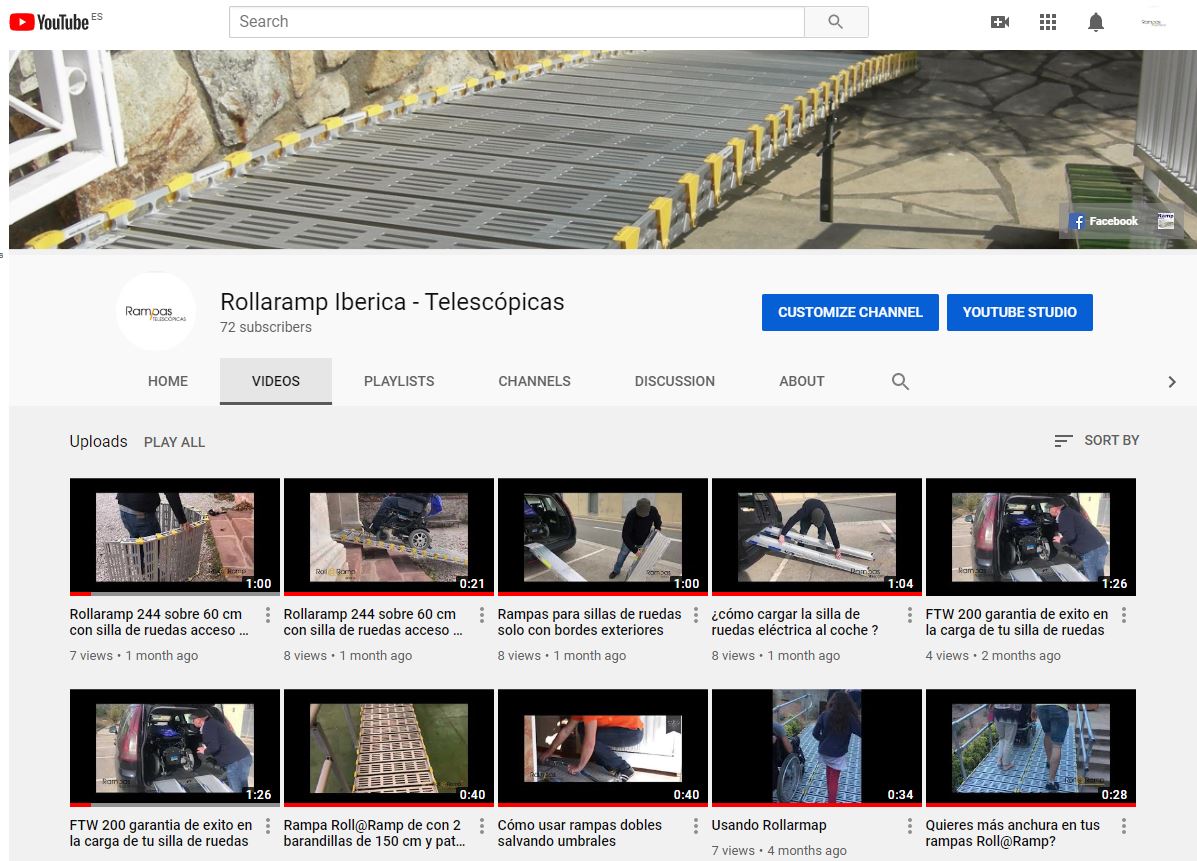
Task: Open the small Rampas link icon on banner
Action: point(1165,221)
